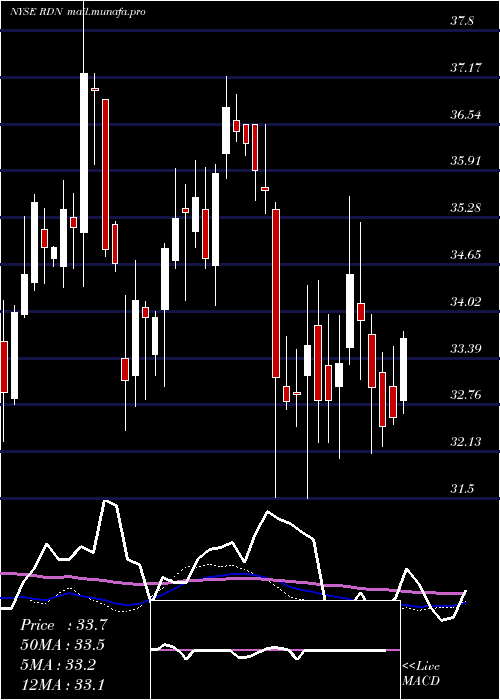Click the 5MA : 33.2 readout

[60, 665]
